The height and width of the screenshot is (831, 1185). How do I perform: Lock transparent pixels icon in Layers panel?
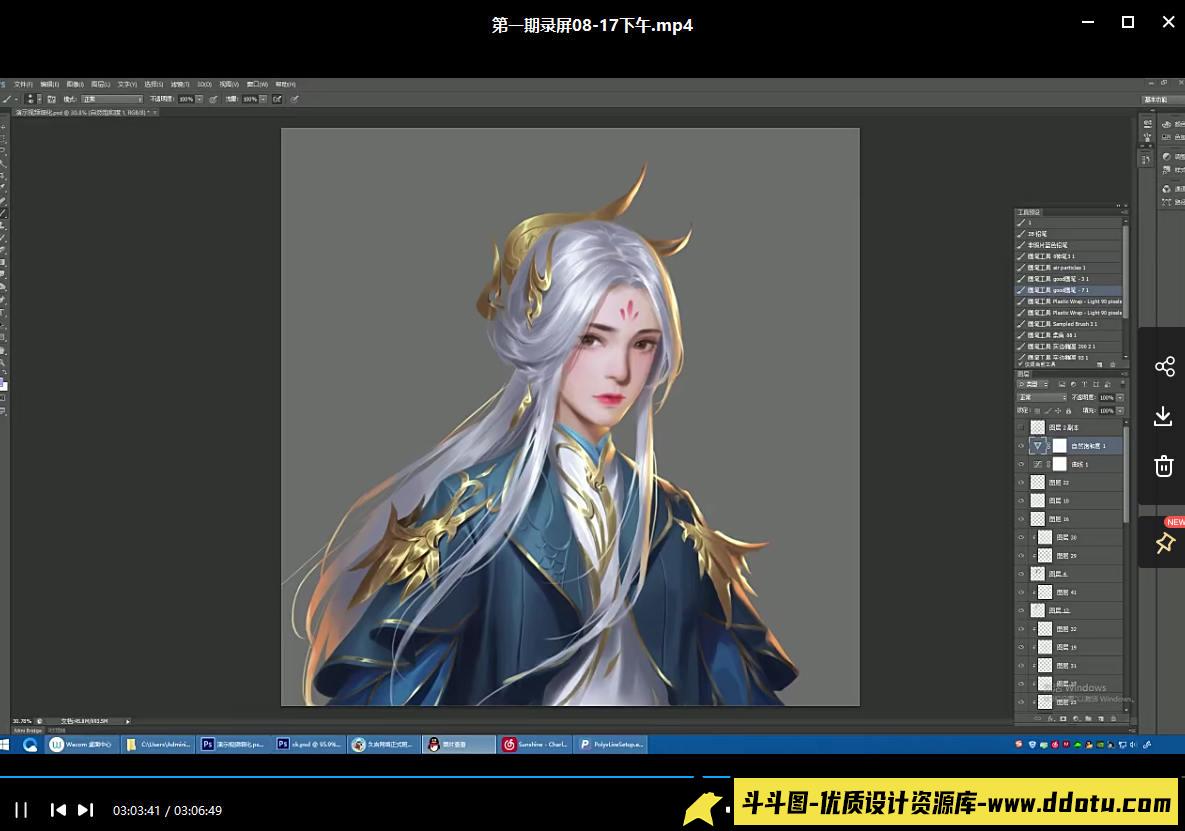pos(1037,411)
